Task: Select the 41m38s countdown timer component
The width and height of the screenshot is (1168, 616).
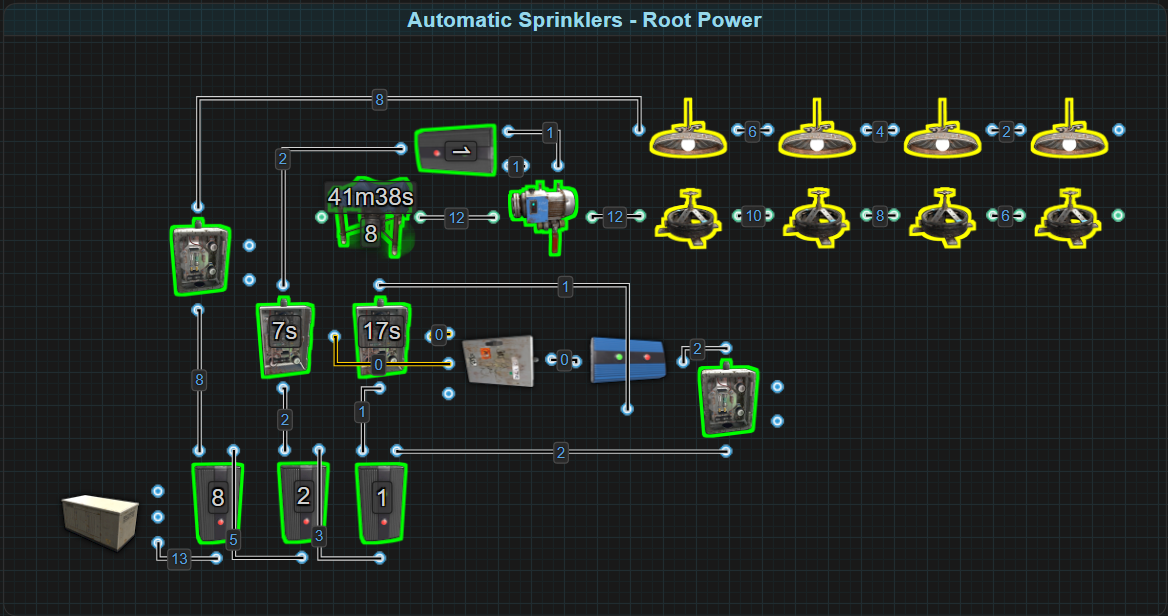Action: point(370,217)
